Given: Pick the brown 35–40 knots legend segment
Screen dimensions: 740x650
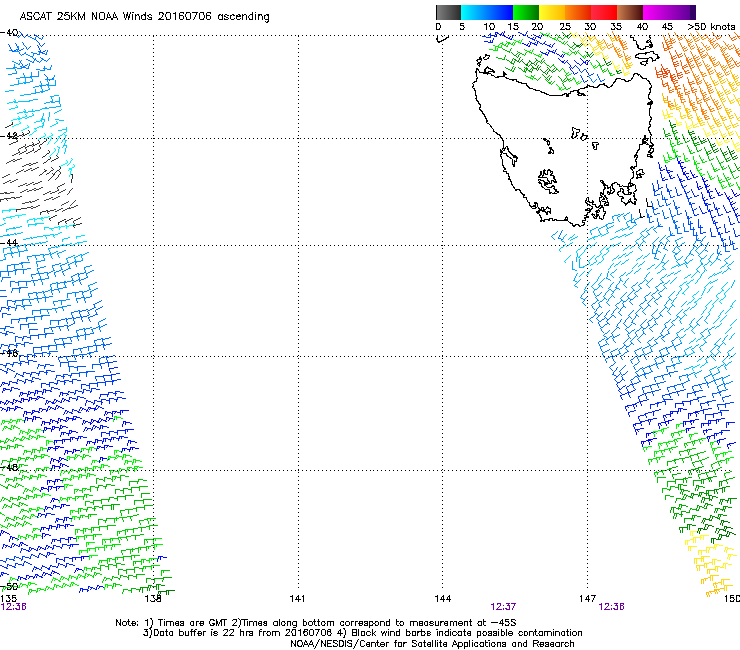Looking at the screenshot, I should [630, 12].
